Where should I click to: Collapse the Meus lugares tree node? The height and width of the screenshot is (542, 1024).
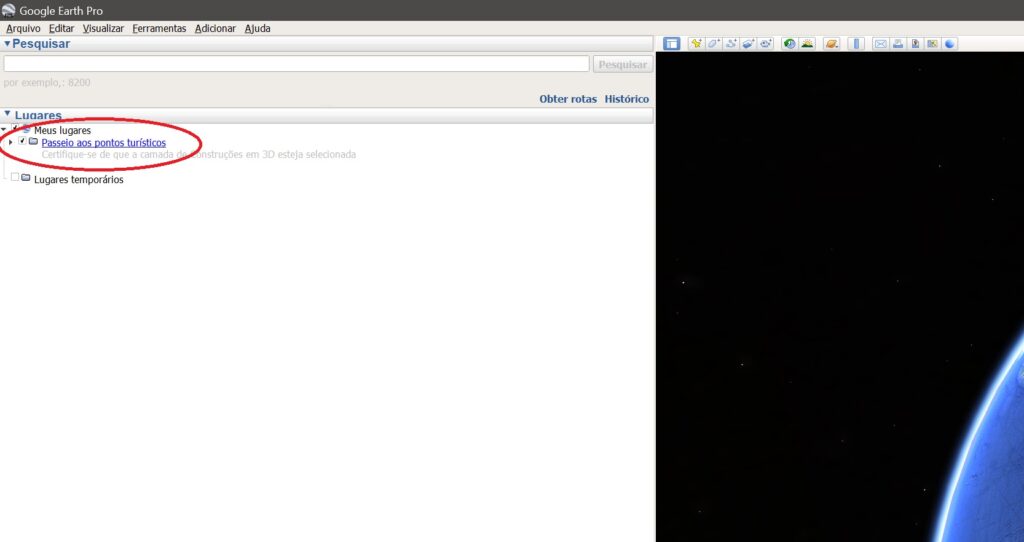pos(3,130)
